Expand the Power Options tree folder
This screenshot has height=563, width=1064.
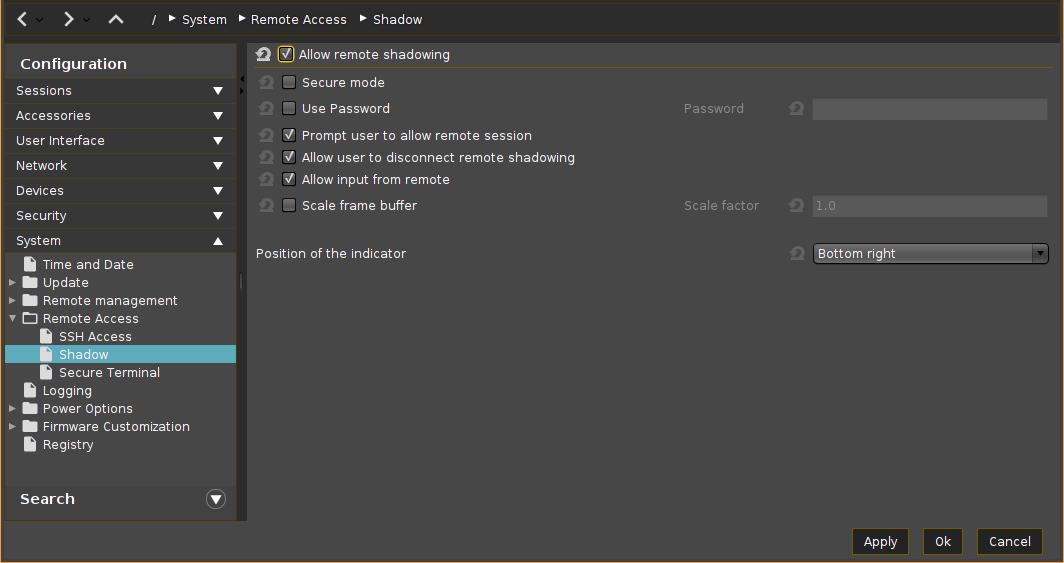point(12,409)
